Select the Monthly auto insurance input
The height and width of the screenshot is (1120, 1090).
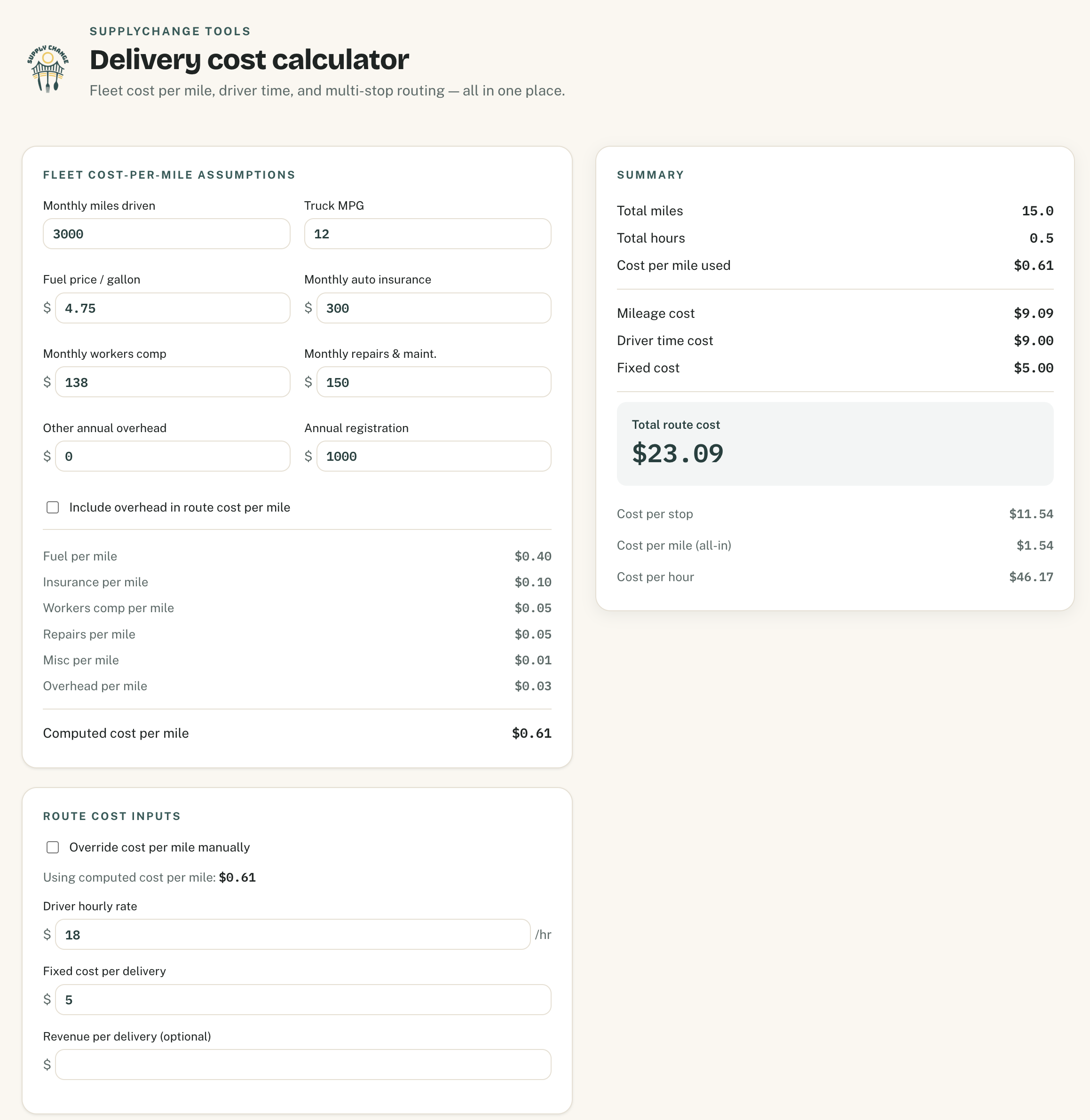point(434,308)
